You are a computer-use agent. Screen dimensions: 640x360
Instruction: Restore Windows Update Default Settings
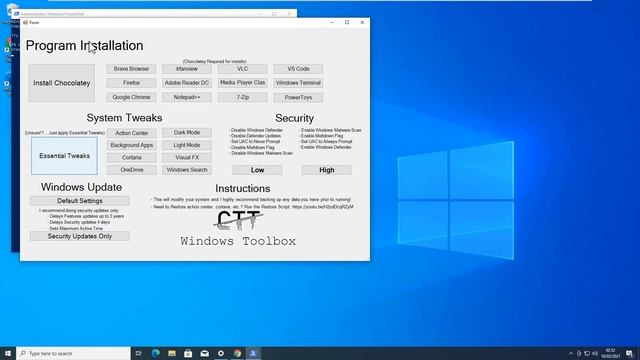[x=80, y=201]
